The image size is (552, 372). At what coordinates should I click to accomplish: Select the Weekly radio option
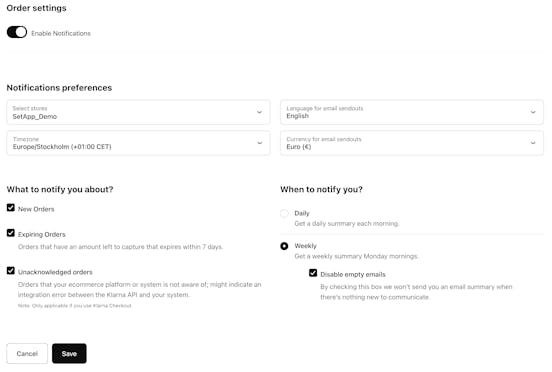pos(284,246)
